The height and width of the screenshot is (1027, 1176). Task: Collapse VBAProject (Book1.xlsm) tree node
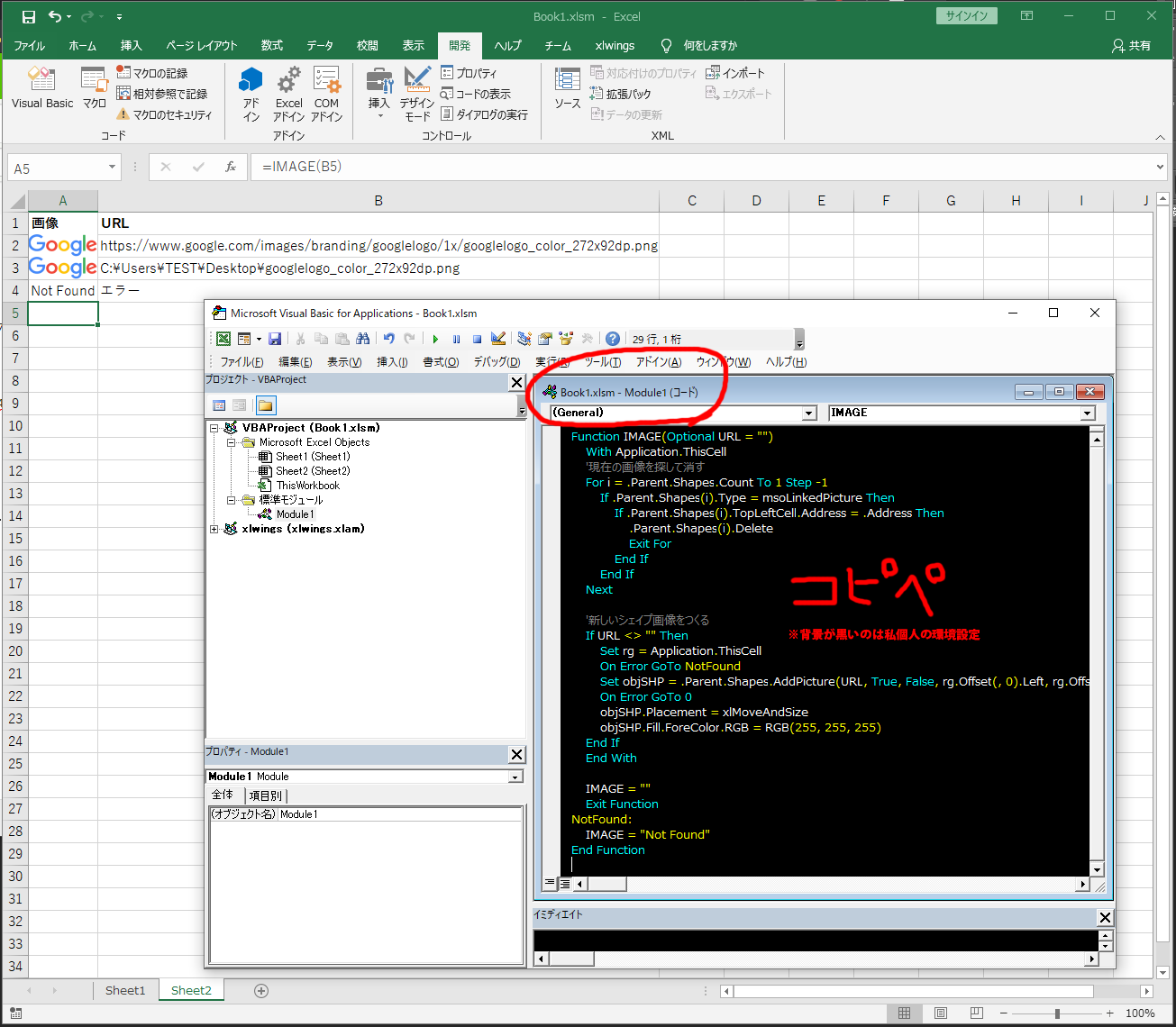click(214, 428)
